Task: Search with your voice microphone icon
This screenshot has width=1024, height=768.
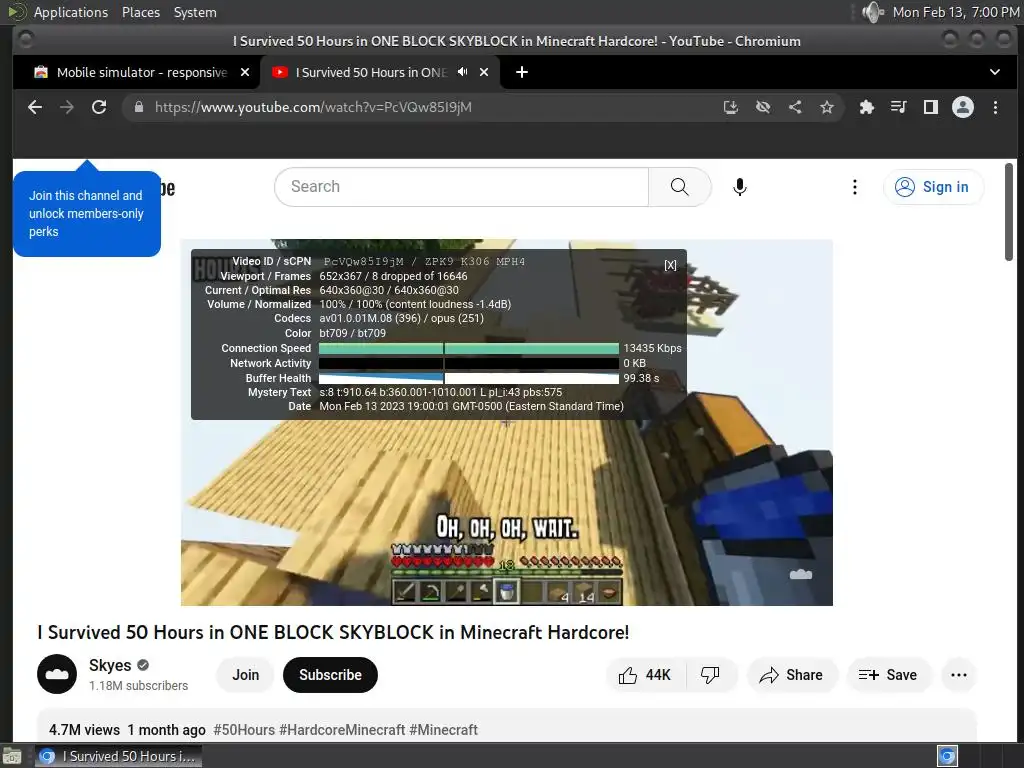Action: coord(739,187)
